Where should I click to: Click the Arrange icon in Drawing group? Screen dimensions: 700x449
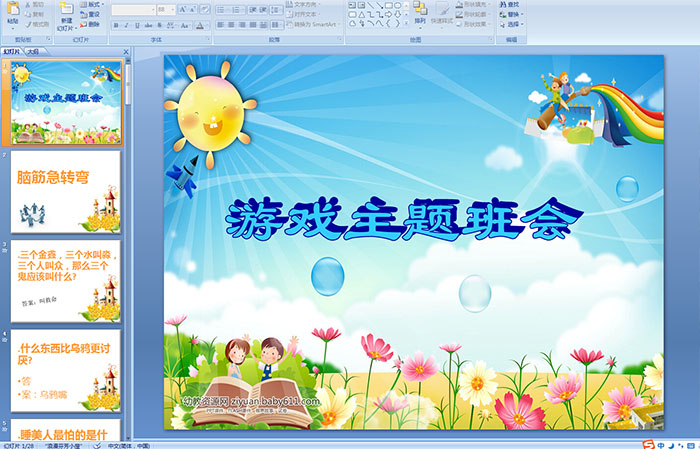click(x=420, y=14)
